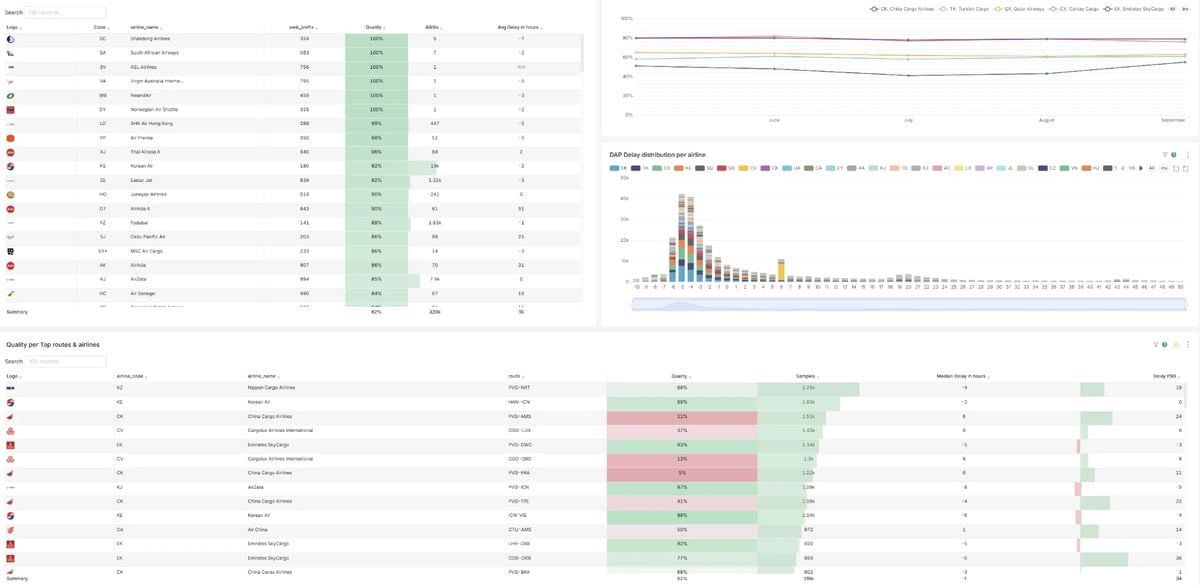Open filter icon on Quality per Top routes panel

1156,344
